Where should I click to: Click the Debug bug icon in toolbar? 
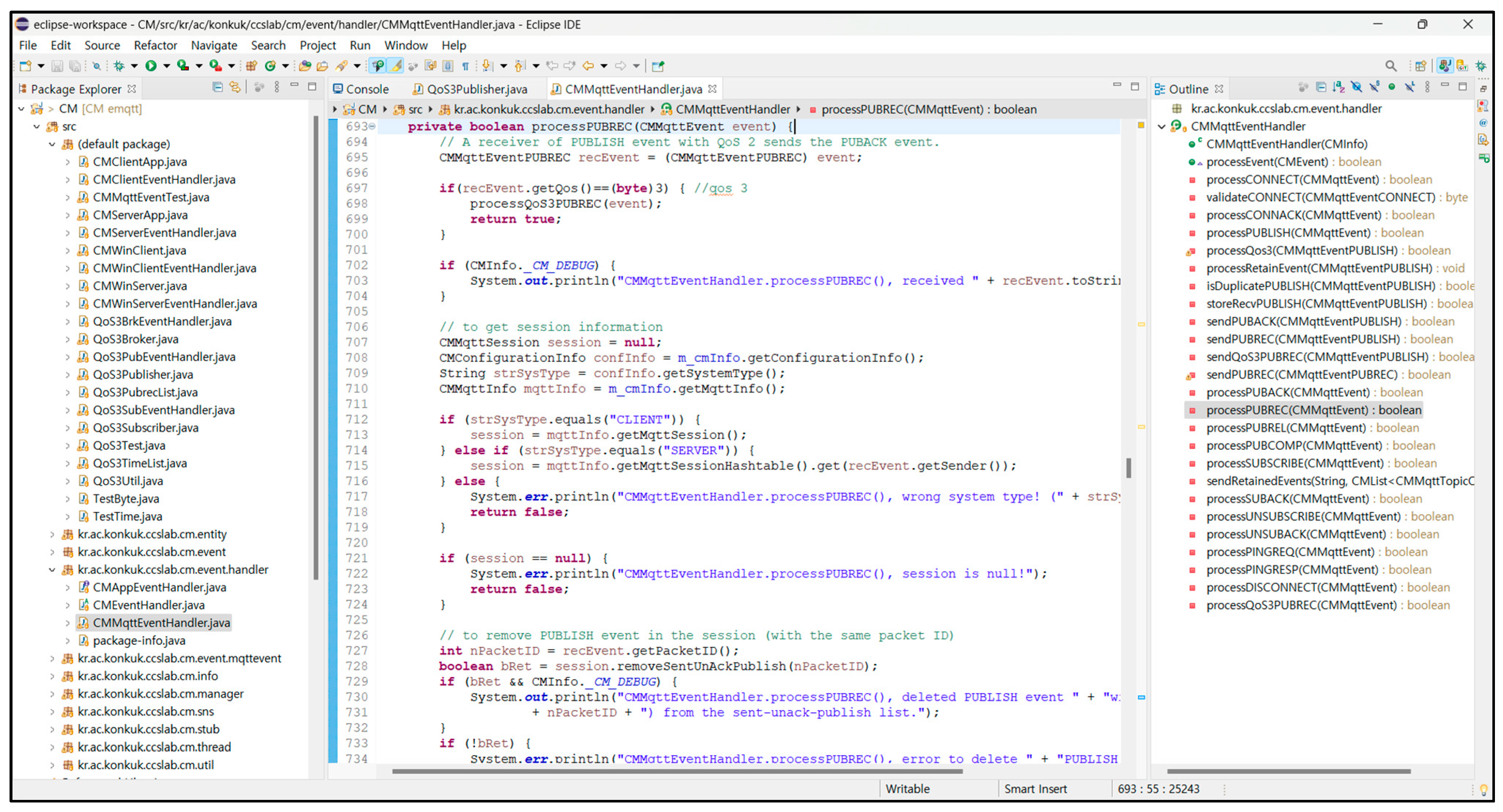119,66
